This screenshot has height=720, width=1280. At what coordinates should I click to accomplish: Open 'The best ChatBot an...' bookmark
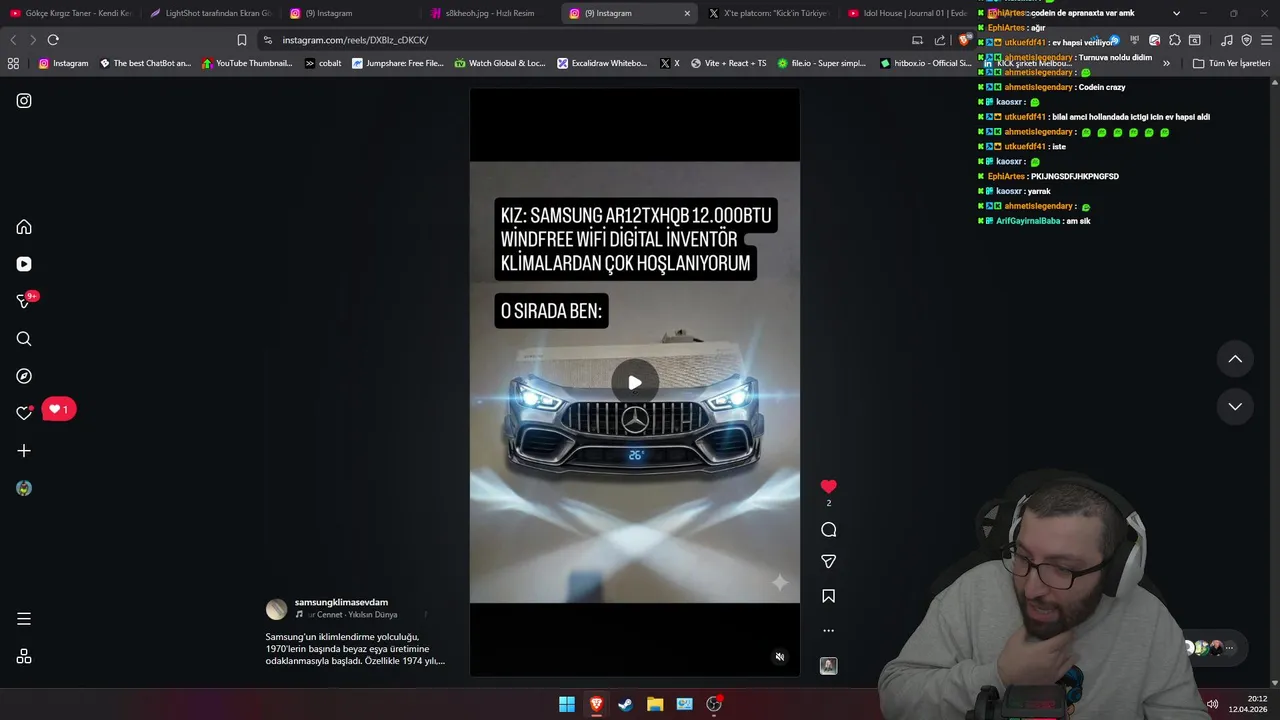(x=145, y=63)
